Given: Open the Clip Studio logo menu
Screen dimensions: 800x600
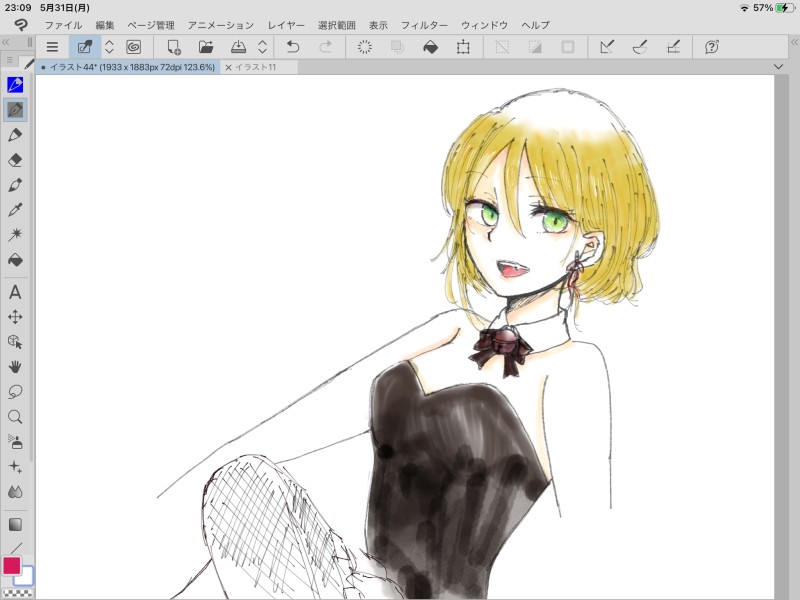Looking at the screenshot, I should click(20, 24).
